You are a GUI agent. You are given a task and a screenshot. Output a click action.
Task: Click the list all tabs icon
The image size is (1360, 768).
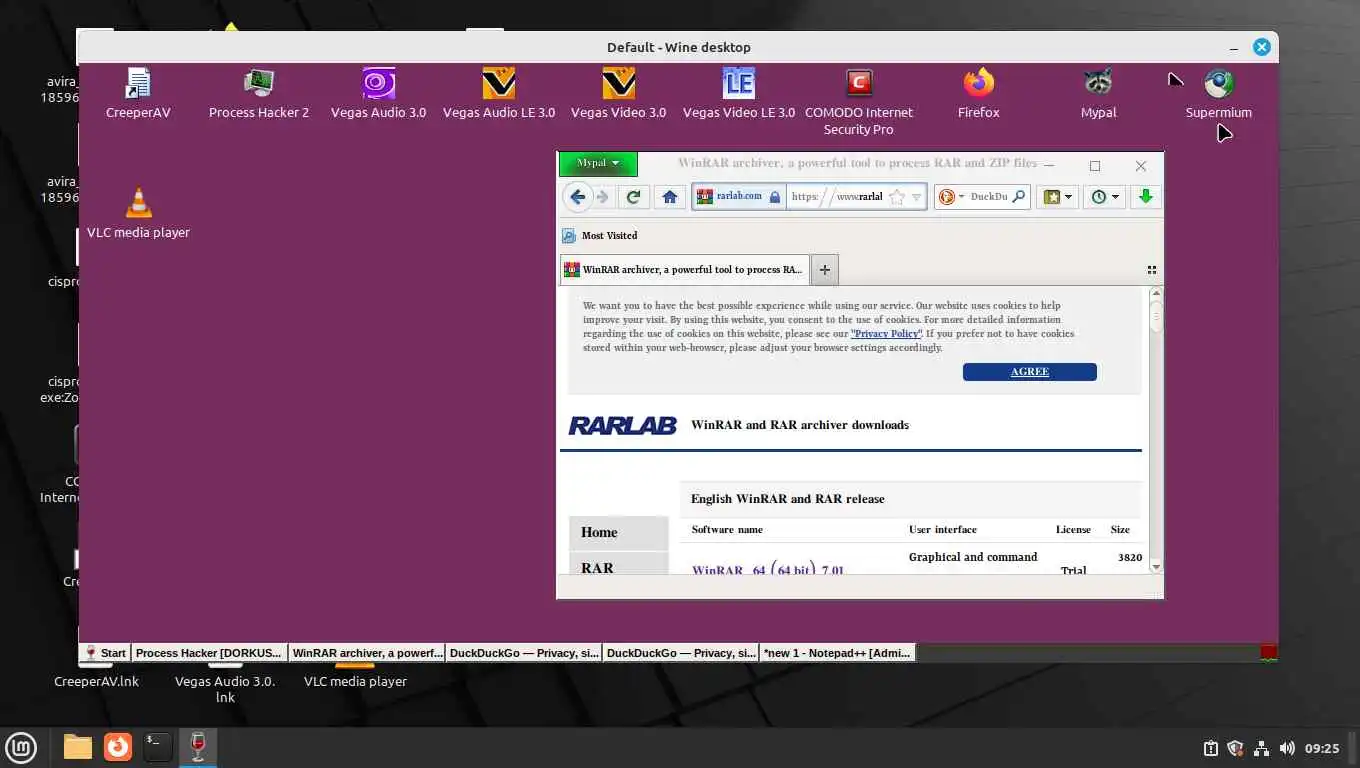click(1151, 270)
